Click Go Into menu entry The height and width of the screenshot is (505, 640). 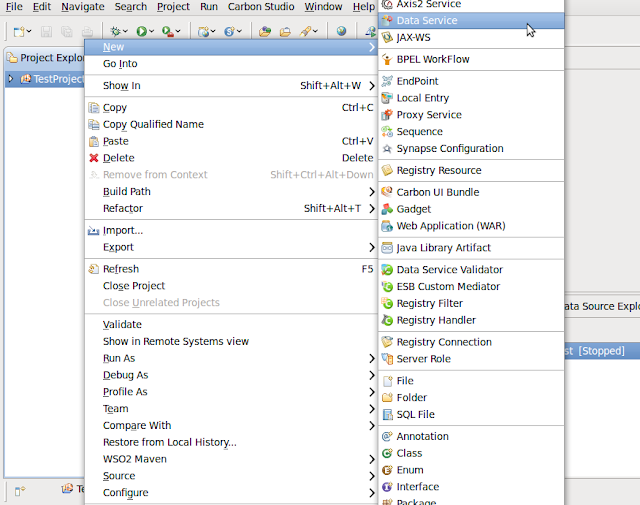tap(231, 64)
